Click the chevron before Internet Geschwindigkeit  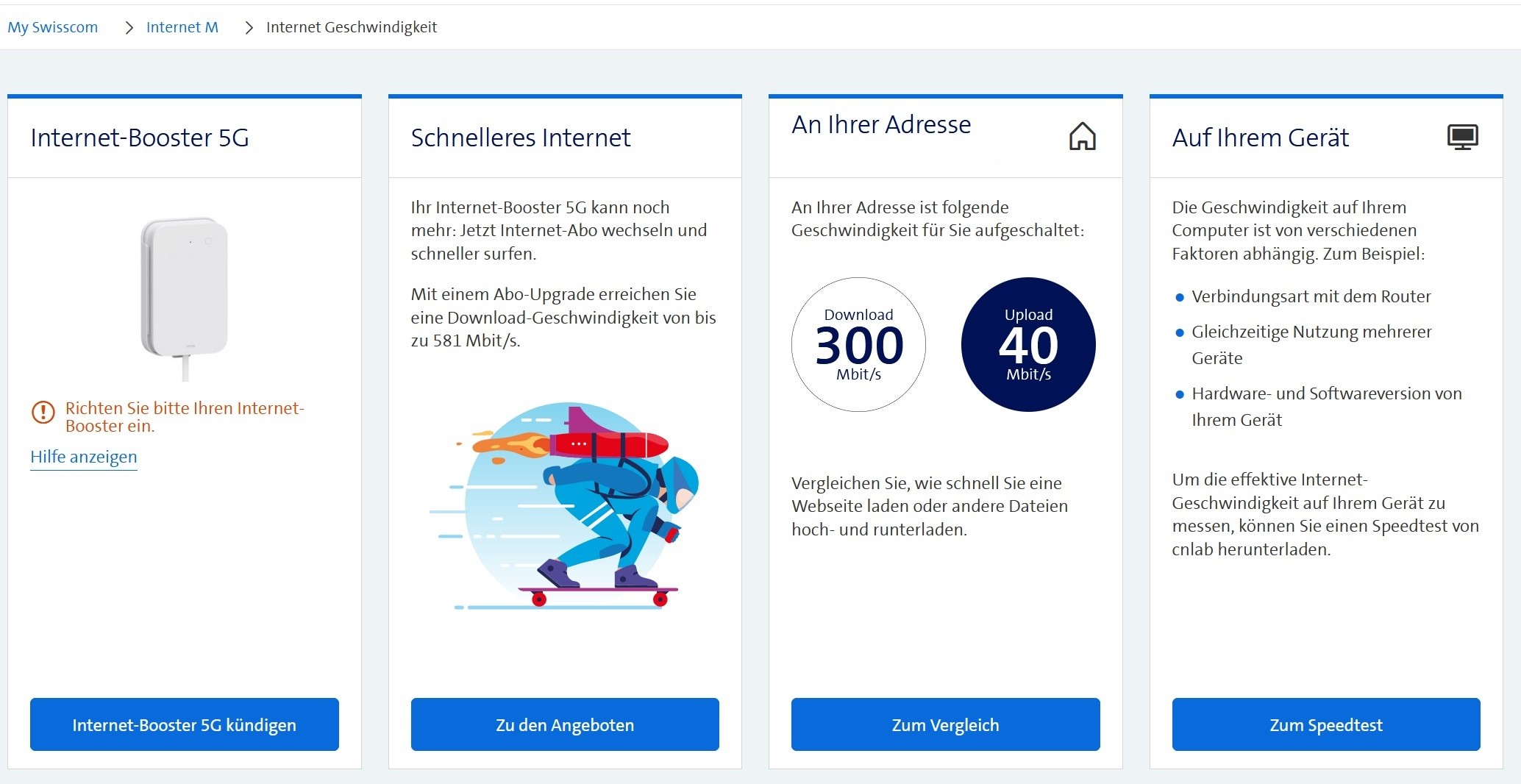point(249,27)
